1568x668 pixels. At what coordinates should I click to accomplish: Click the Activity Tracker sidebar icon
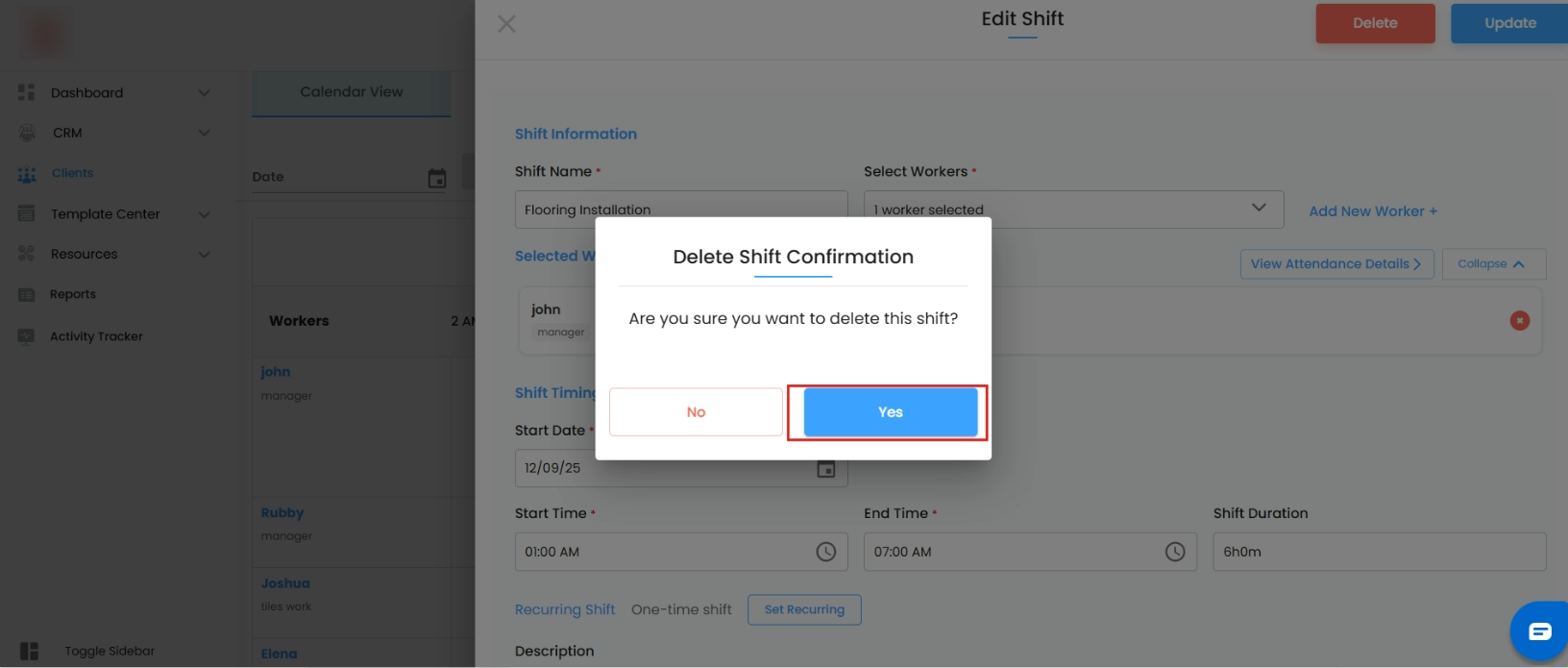(27, 336)
